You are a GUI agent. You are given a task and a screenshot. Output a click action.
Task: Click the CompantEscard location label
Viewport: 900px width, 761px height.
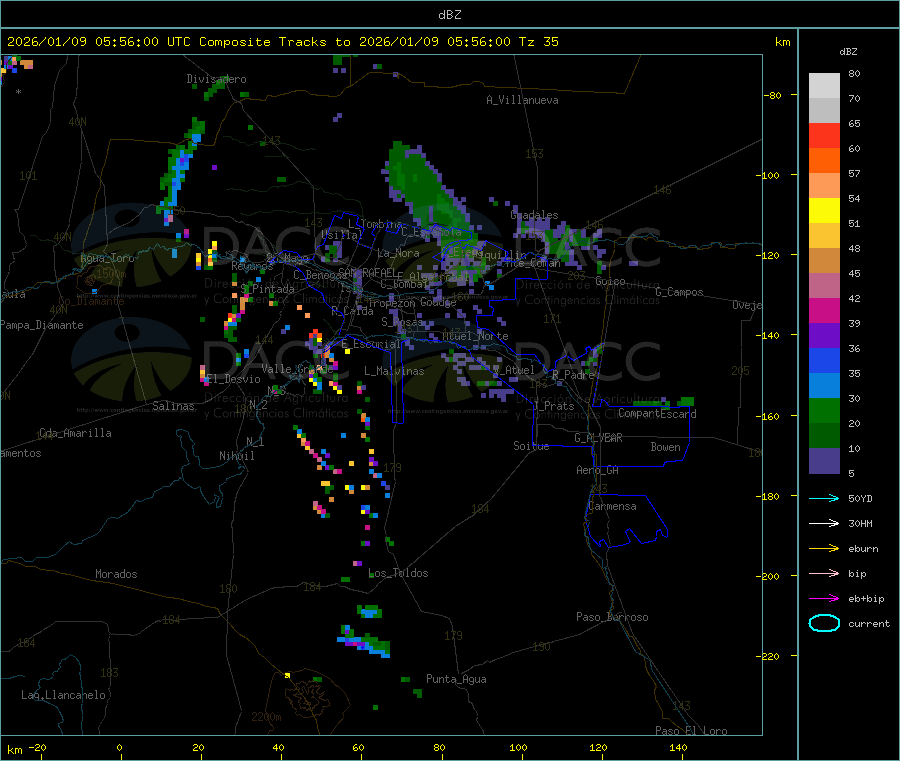(x=657, y=413)
